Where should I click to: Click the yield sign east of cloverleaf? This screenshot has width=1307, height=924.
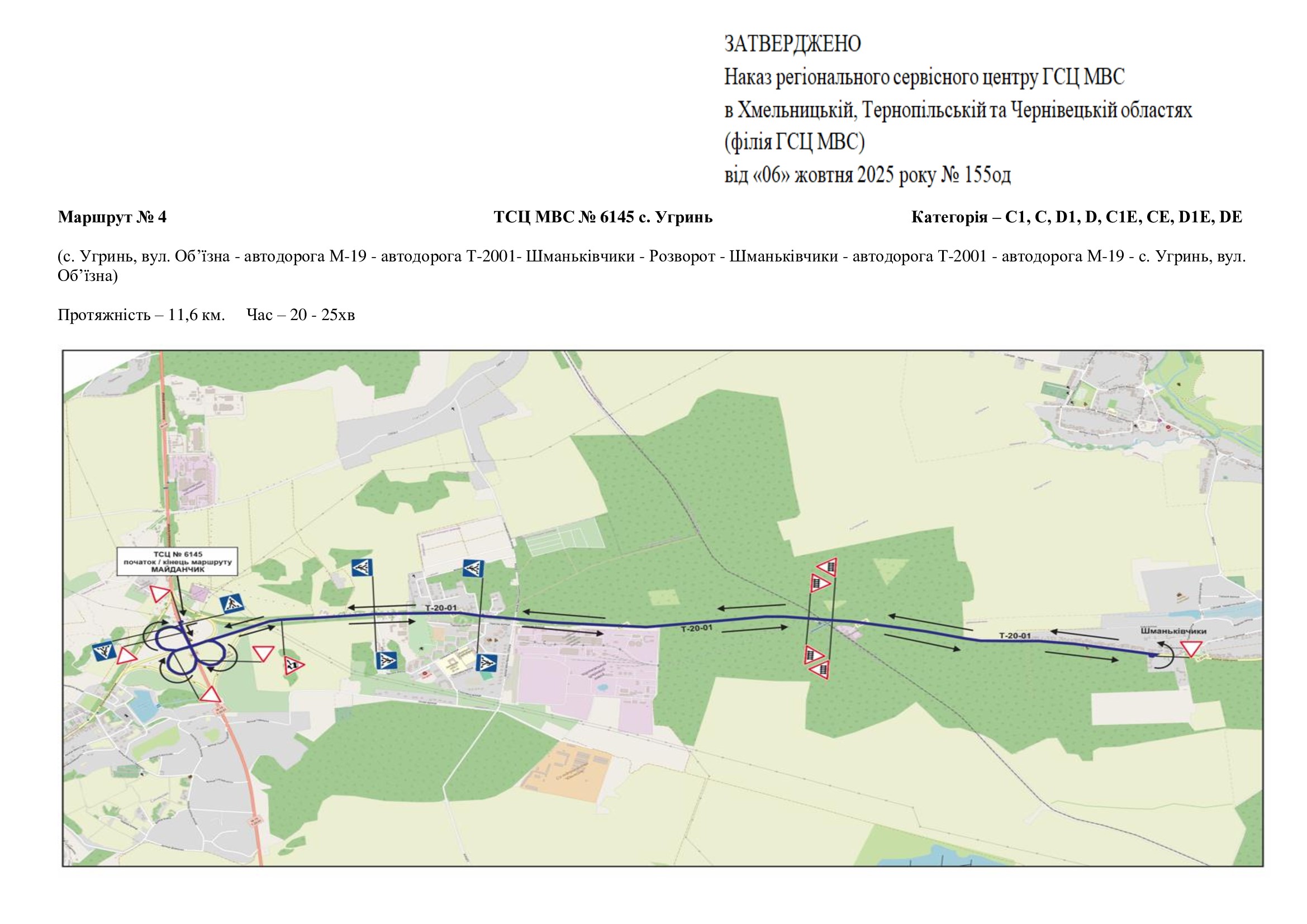263,652
